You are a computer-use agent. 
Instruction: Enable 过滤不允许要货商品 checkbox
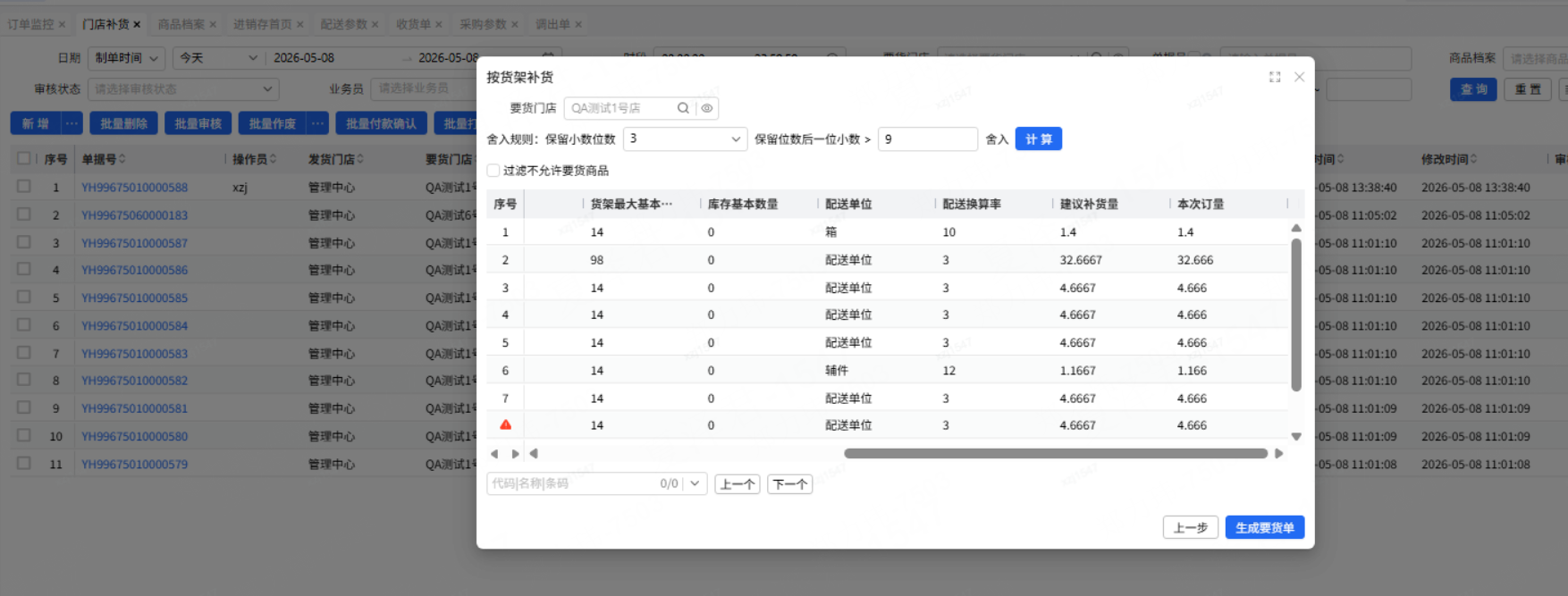tap(493, 171)
